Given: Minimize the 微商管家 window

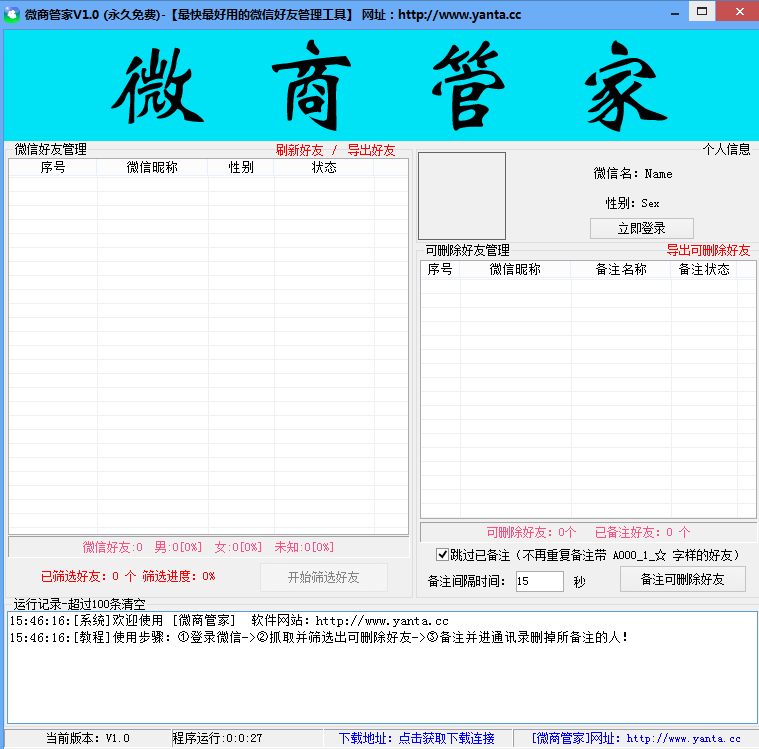Looking at the screenshot, I should coord(675,14).
